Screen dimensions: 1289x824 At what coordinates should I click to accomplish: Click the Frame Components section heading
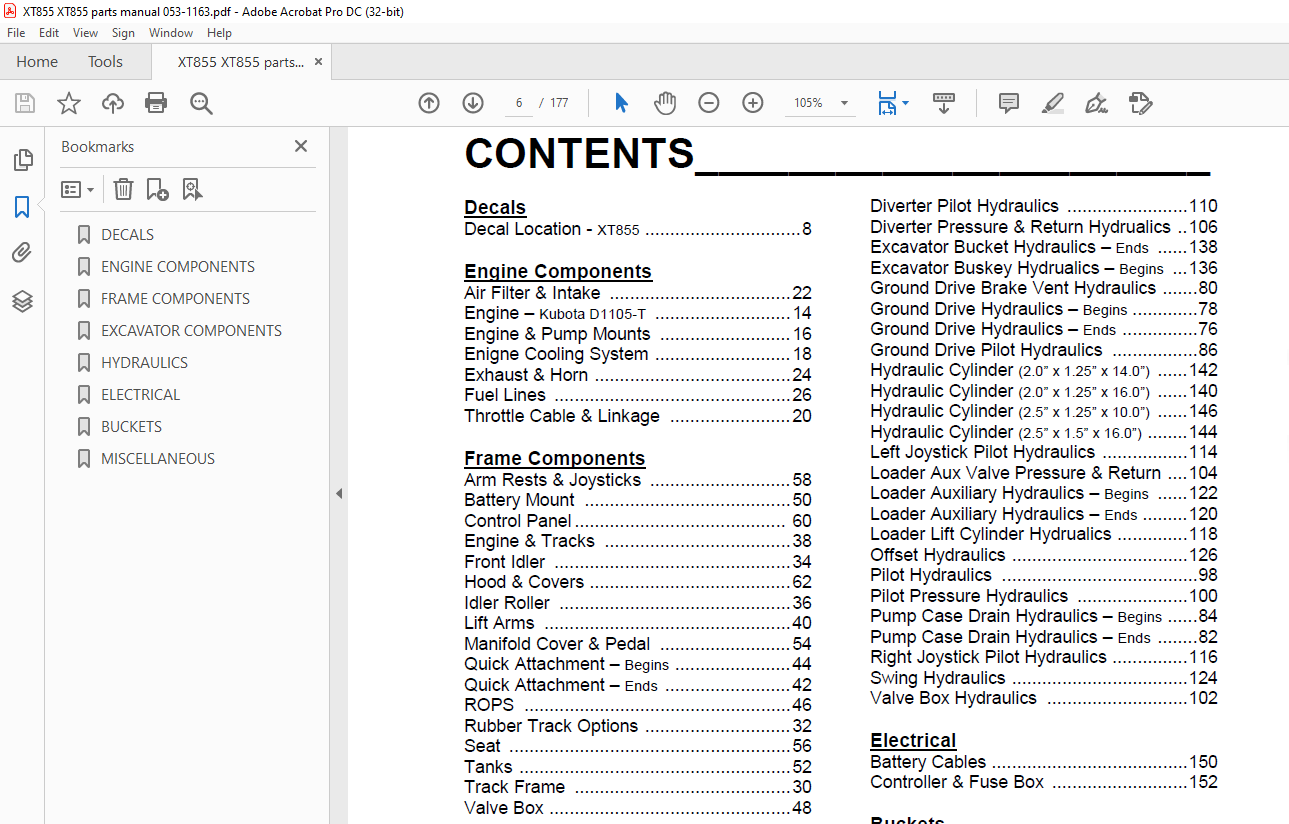tap(555, 459)
